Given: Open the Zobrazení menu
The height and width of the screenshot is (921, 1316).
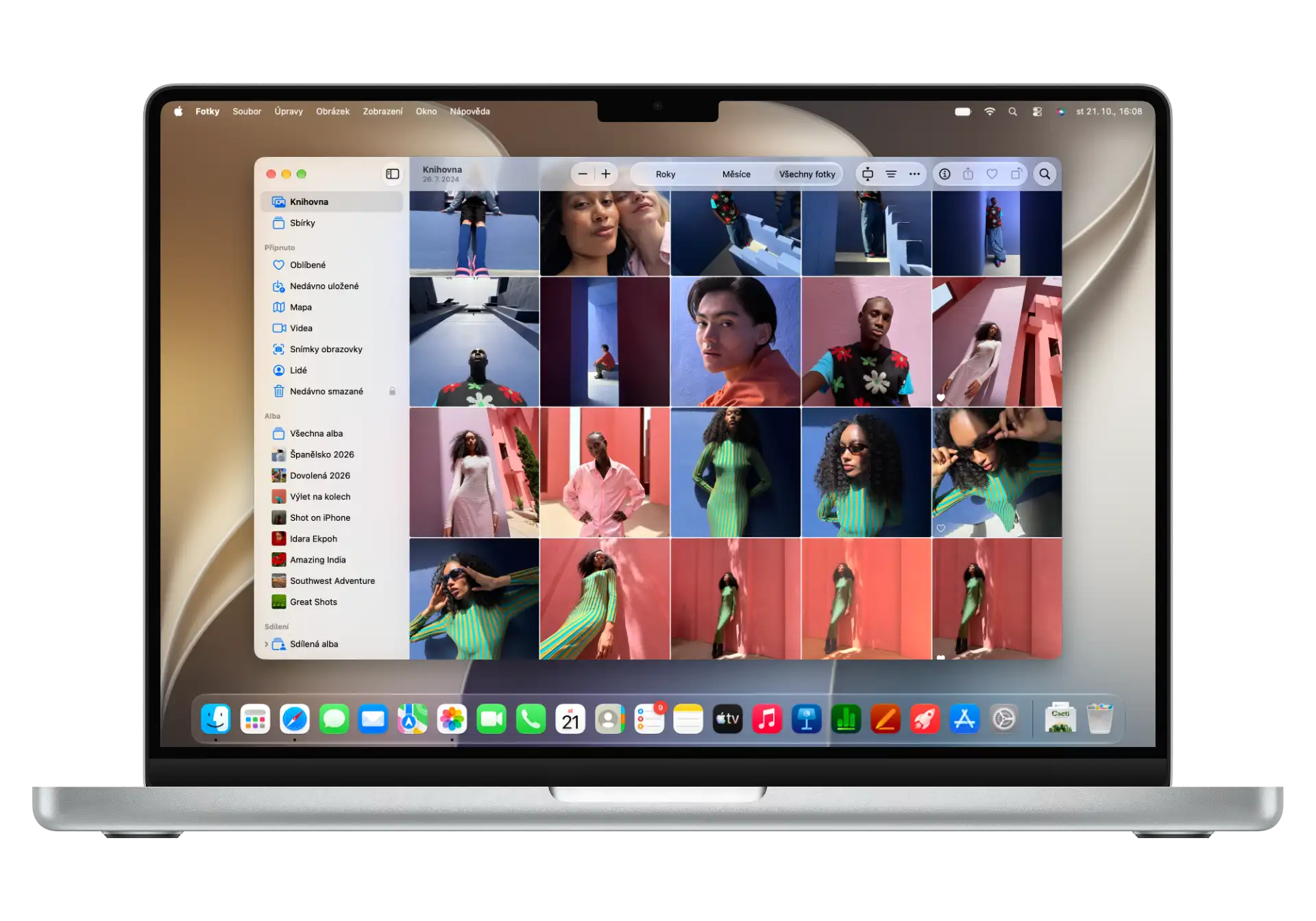Looking at the screenshot, I should [382, 111].
